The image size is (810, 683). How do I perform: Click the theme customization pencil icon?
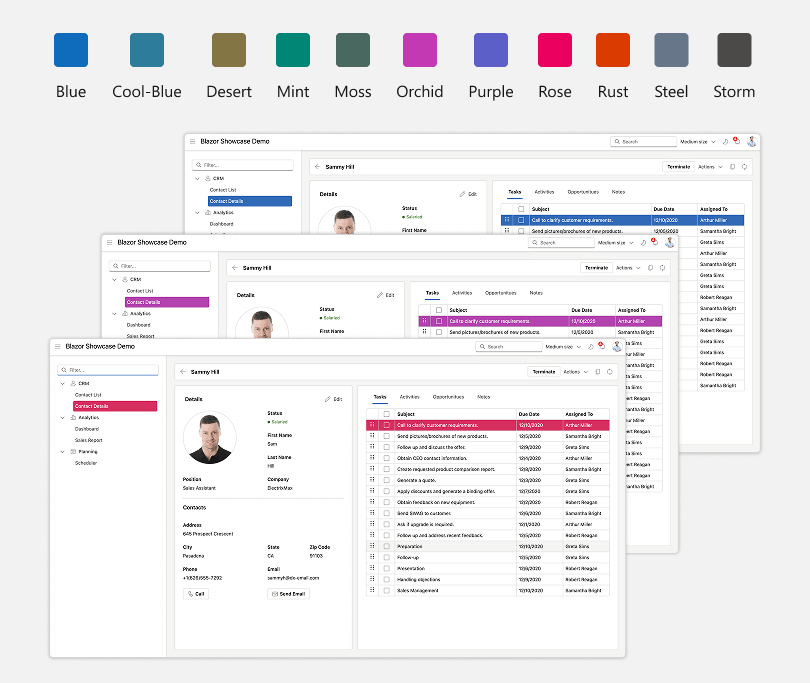(591, 347)
